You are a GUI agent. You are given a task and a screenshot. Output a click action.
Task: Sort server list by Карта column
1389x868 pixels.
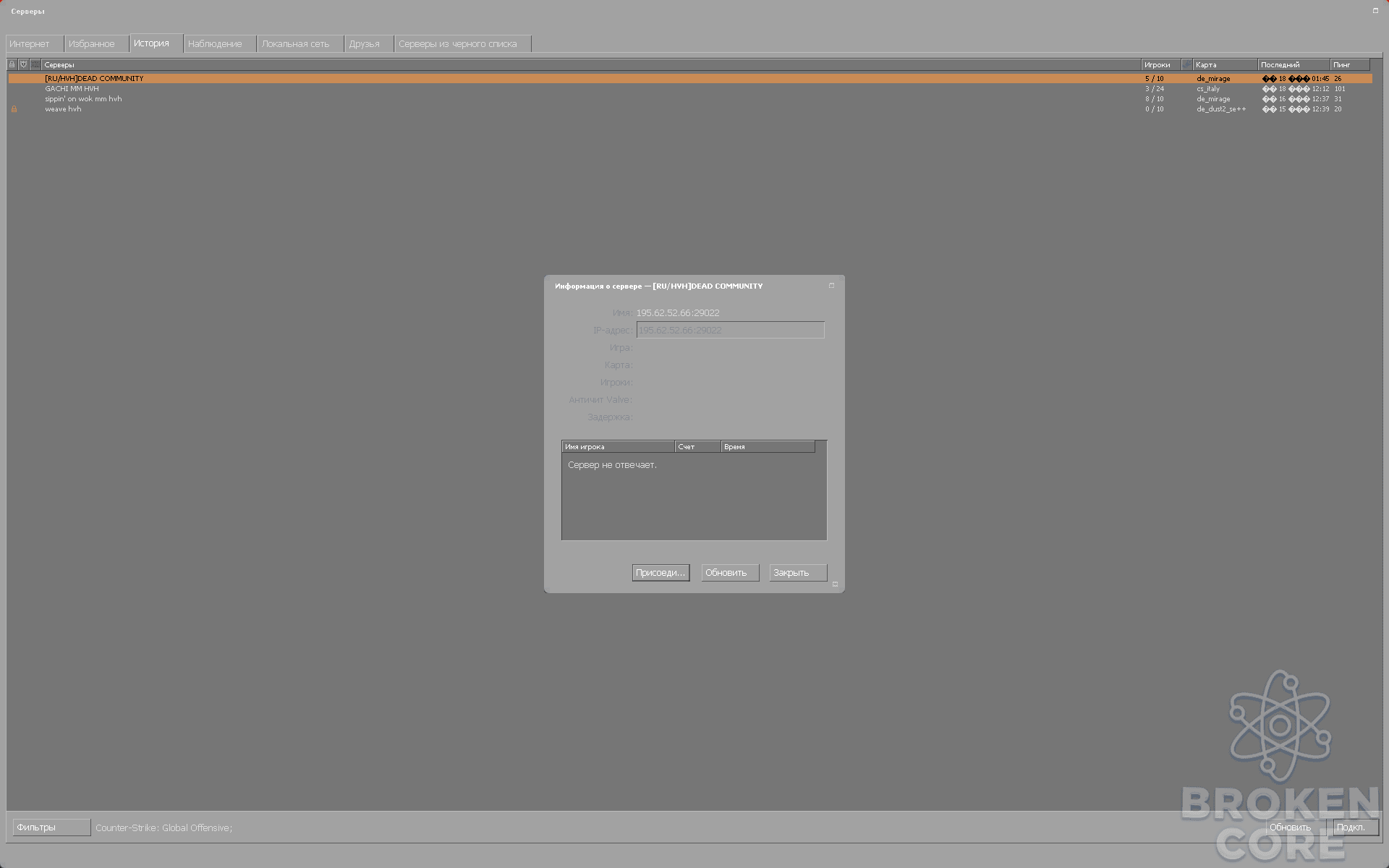click(x=1225, y=64)
